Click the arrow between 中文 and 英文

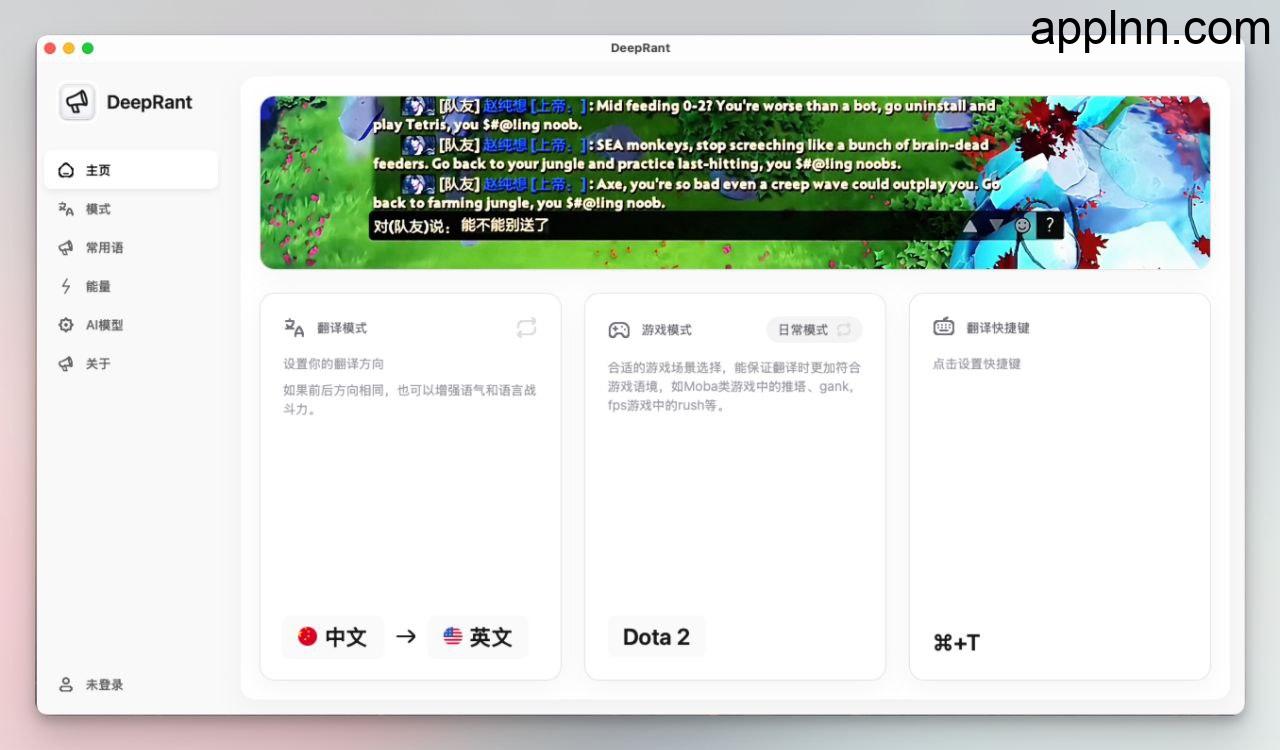(406, 636)
